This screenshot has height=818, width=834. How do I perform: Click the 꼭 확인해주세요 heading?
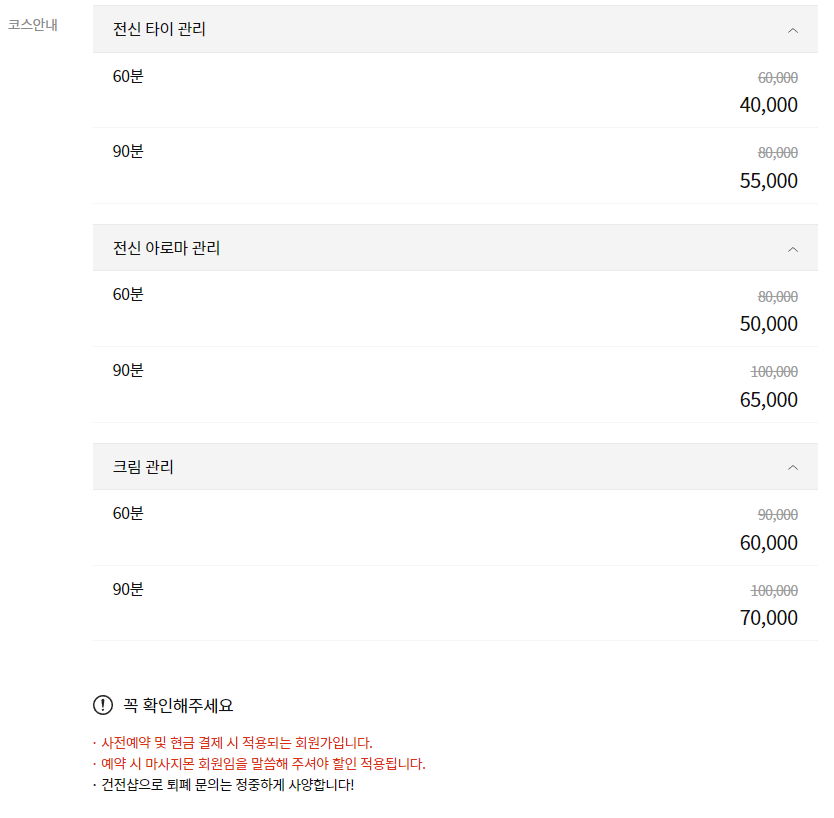[178, 705]
